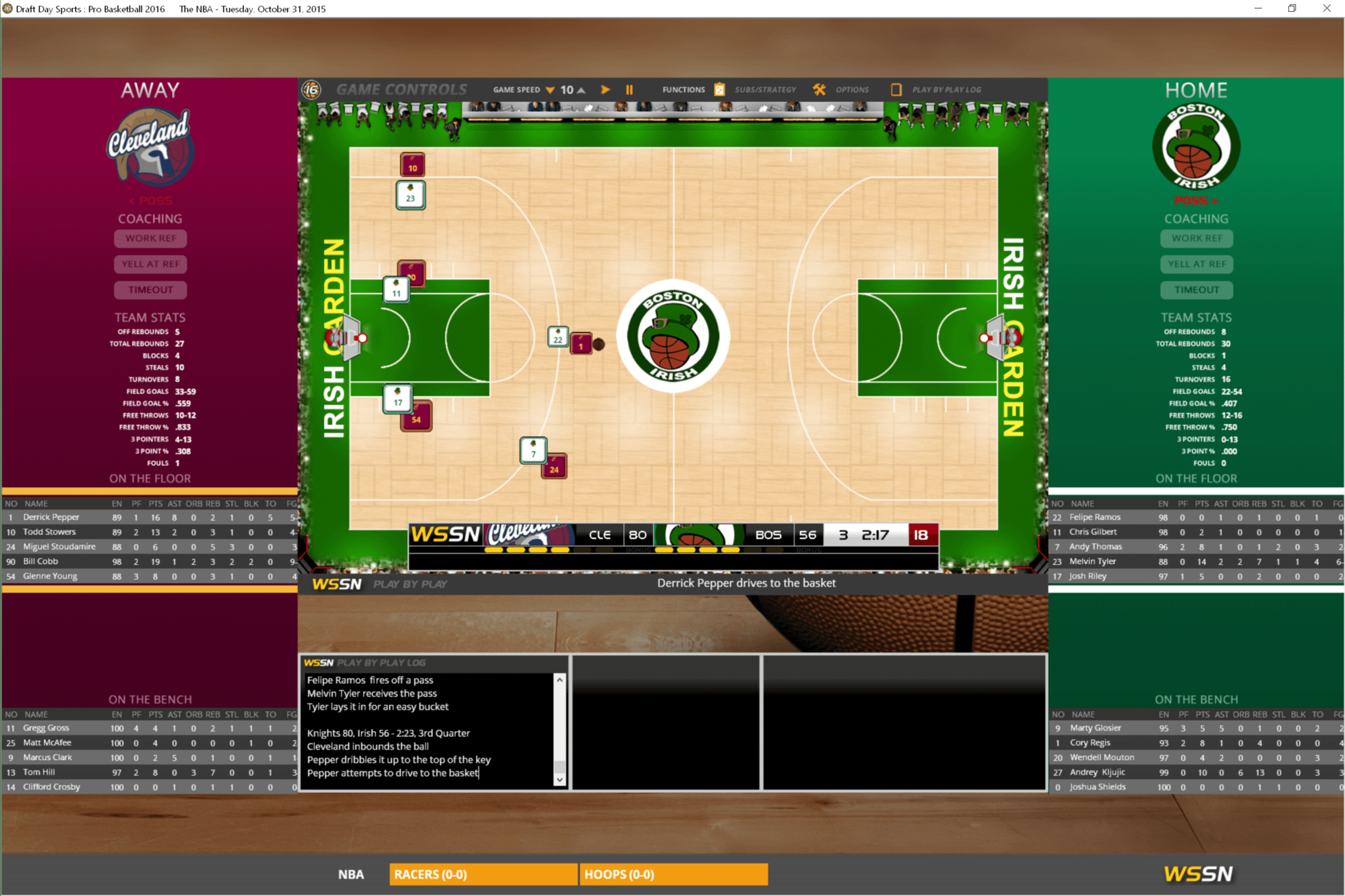This screenshot has width=1345, height=896.
Task: Select Todd Stowers row
Action: click(150, 532)
